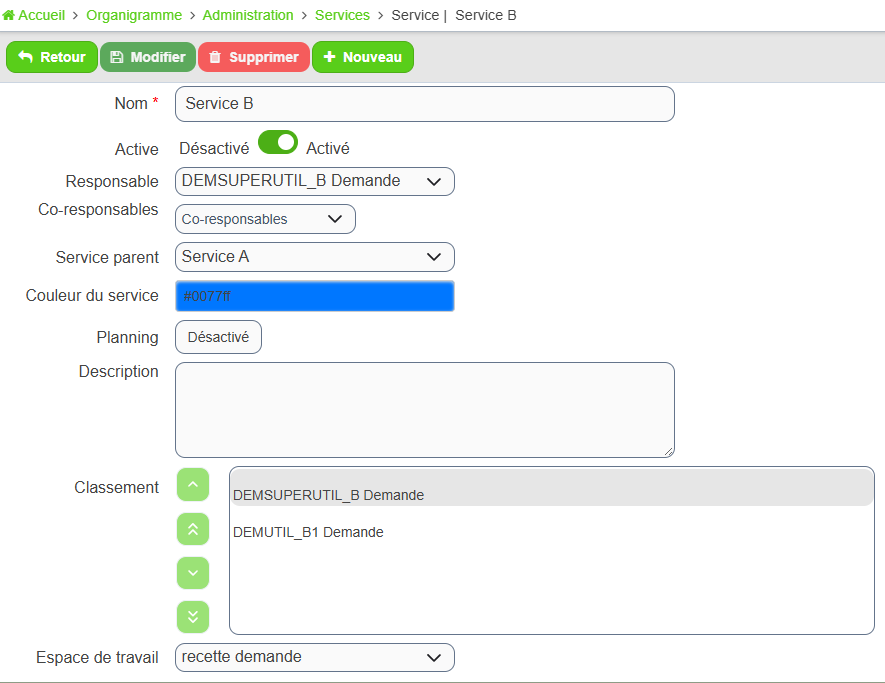The height and width of the screenshot is (683, 885).
Task: Click the Description resize handle corner
Action: [668, 451]
